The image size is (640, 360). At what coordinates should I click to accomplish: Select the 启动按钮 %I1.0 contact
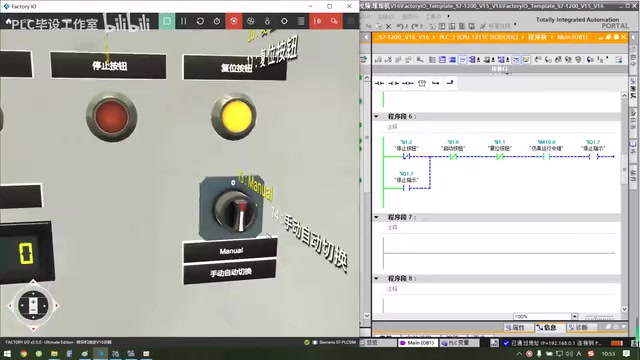453,156
